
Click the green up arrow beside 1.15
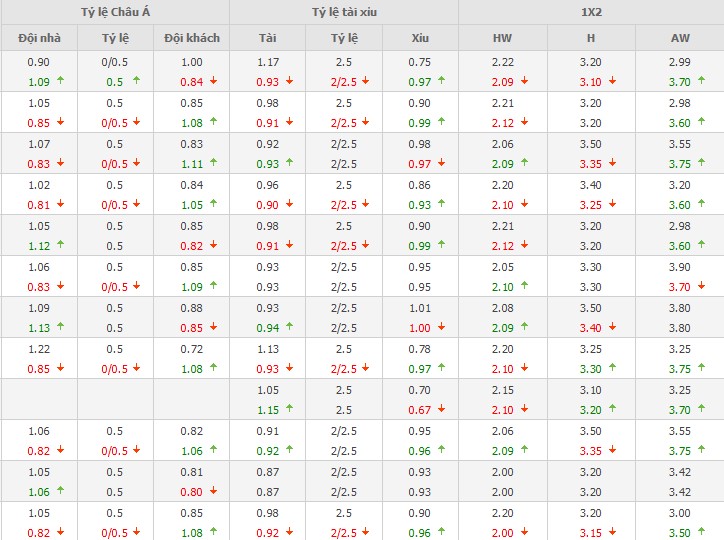click(289, 409)
